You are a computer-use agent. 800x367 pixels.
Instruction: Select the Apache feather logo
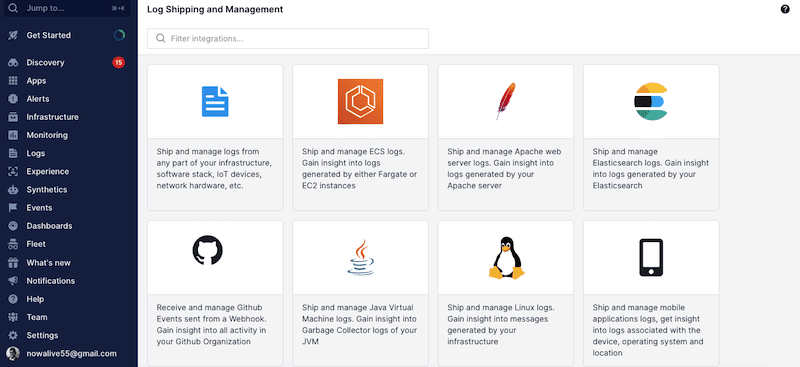point(506,102)
